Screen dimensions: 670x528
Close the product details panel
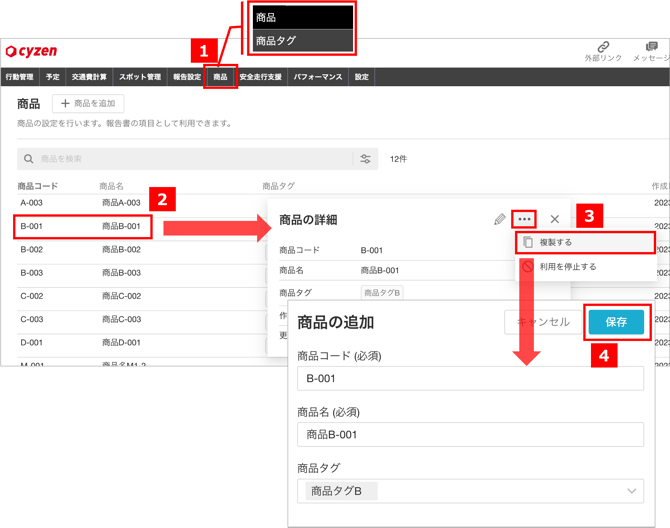coord(555,219)
